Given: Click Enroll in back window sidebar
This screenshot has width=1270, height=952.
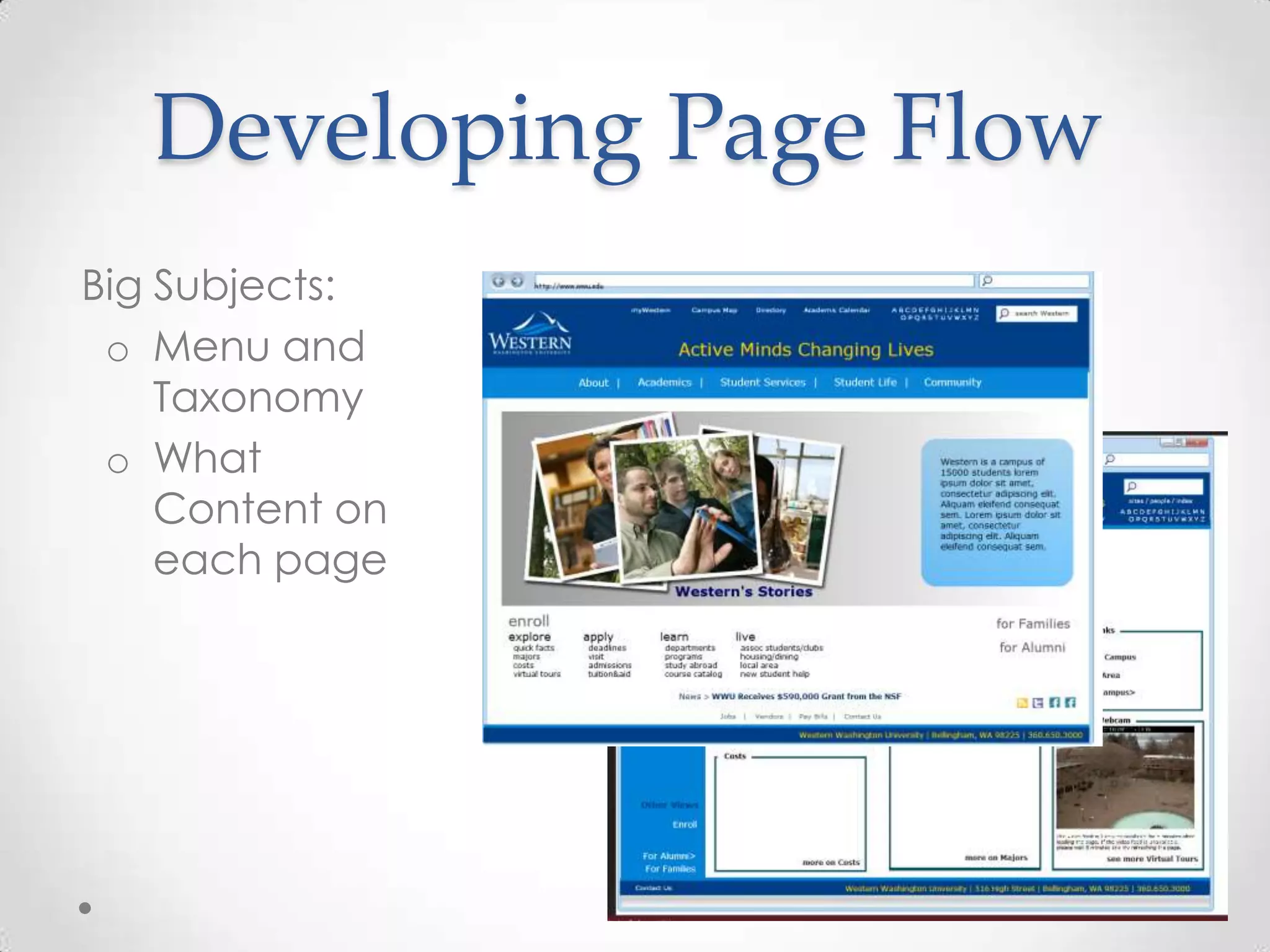Looking at the screenshot, I should click(x=685, y=825).
